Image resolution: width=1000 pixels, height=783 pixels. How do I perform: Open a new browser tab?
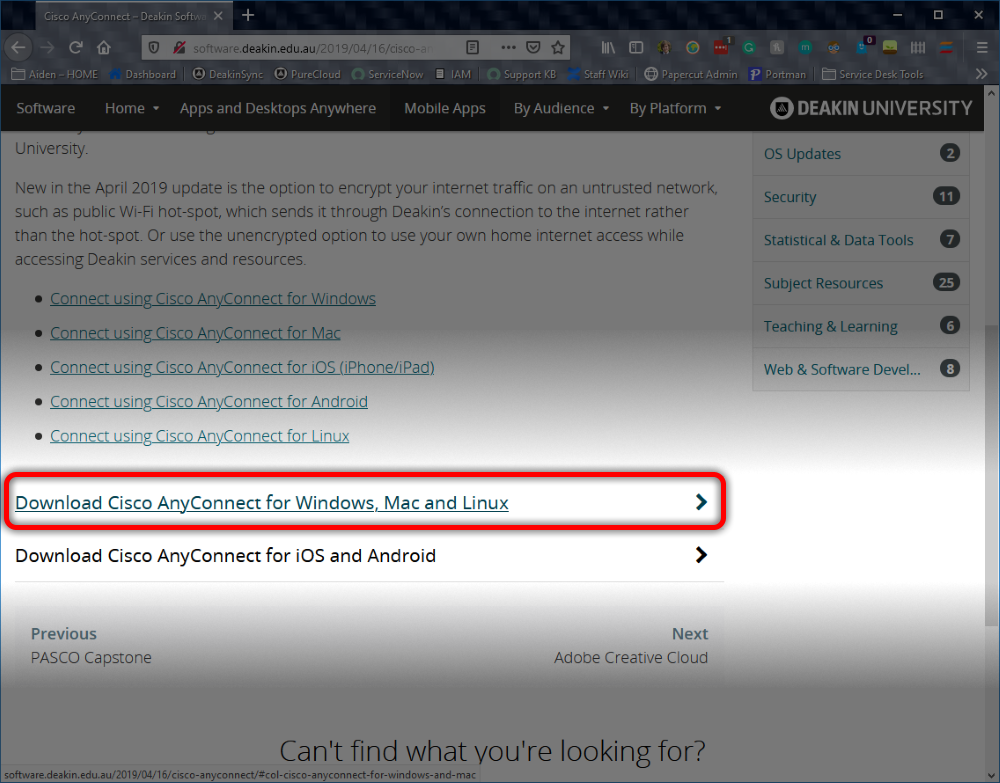click(x=248, y=15)
